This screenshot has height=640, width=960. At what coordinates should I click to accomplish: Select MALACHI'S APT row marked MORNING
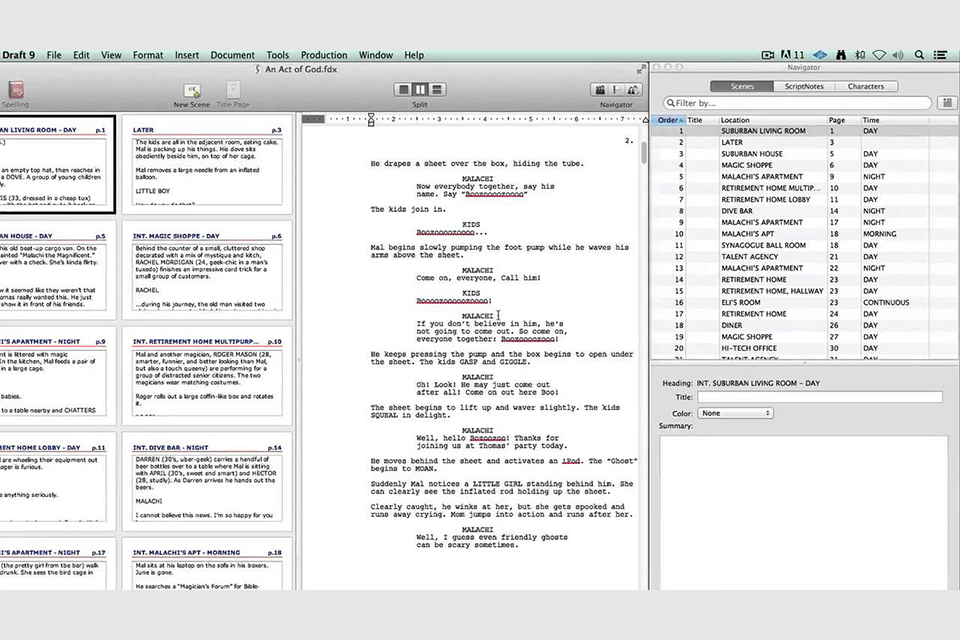pos(804,234)
